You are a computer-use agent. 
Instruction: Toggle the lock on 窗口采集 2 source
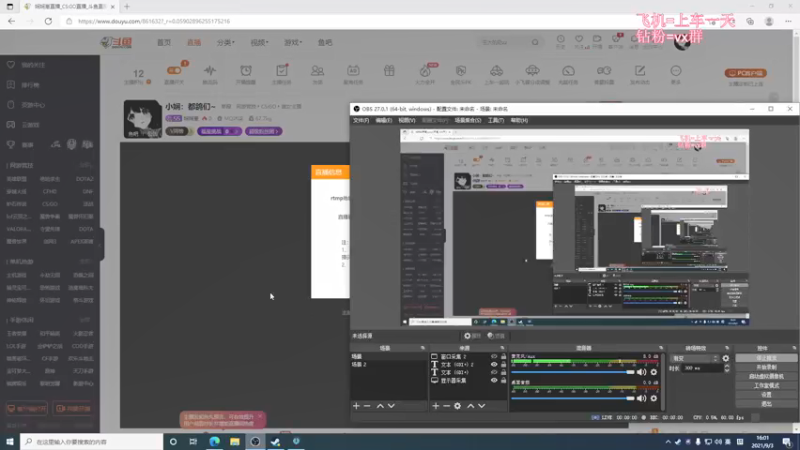click(503, 357)
